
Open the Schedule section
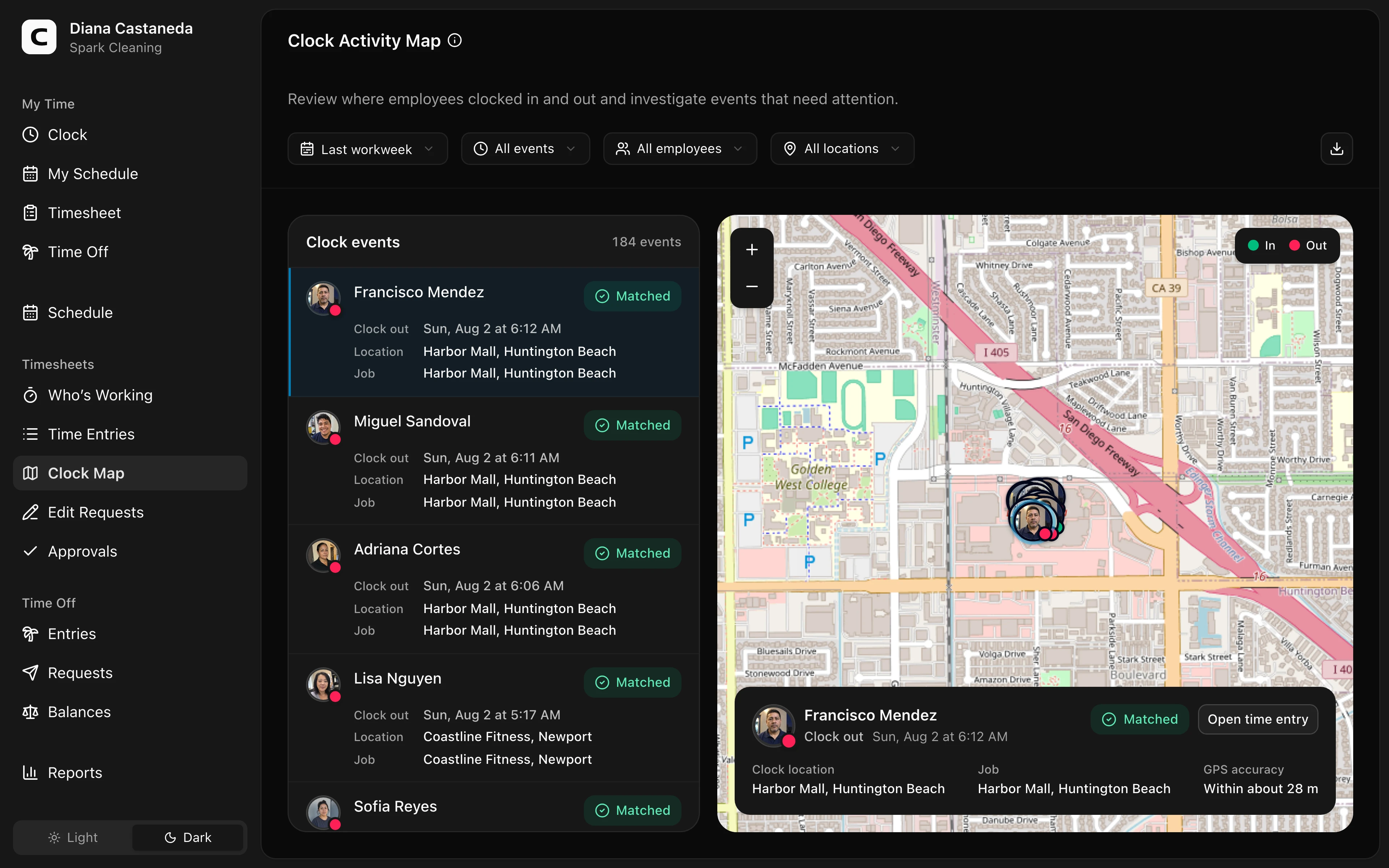tap(130, 313)
